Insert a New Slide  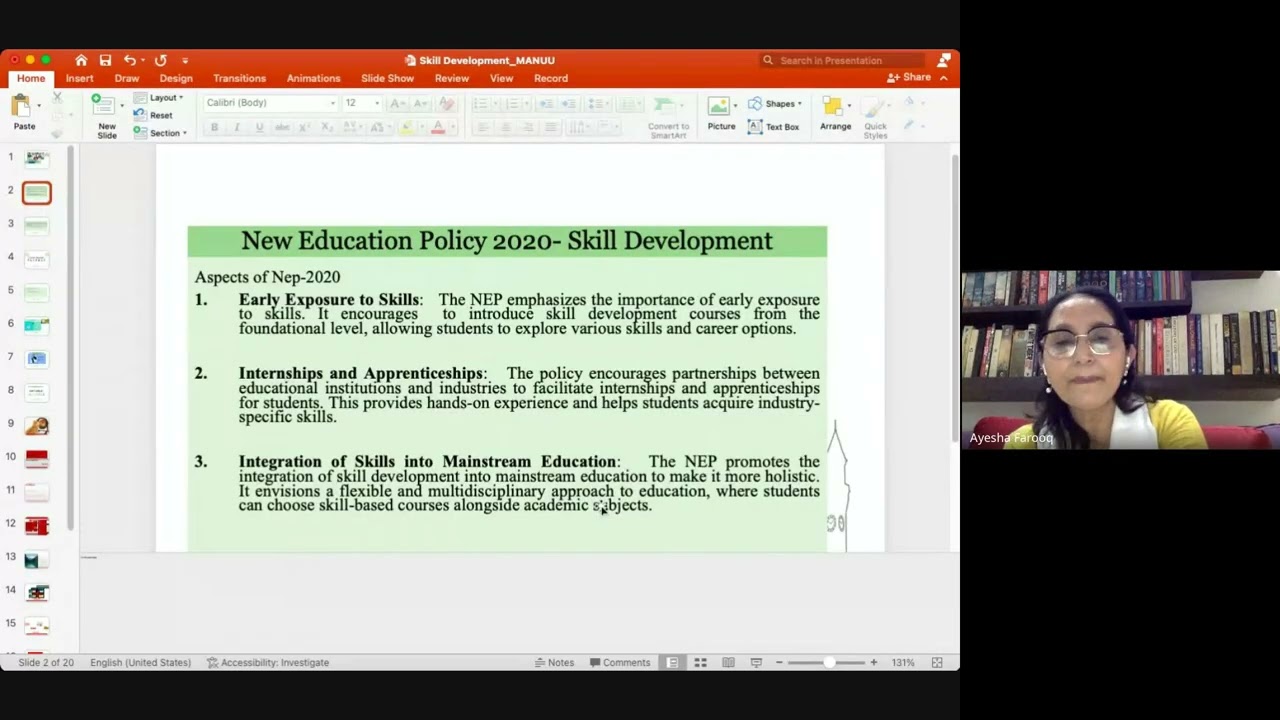[105, 115]
